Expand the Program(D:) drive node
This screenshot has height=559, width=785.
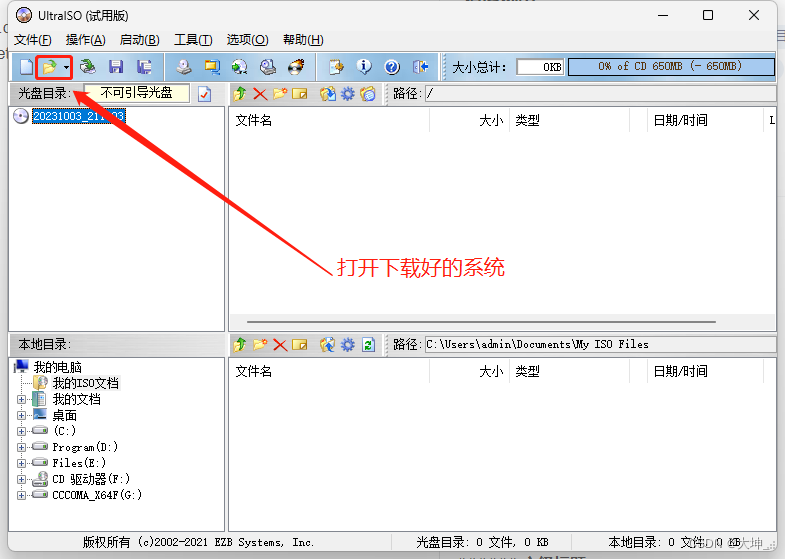(x=21, y=447)
